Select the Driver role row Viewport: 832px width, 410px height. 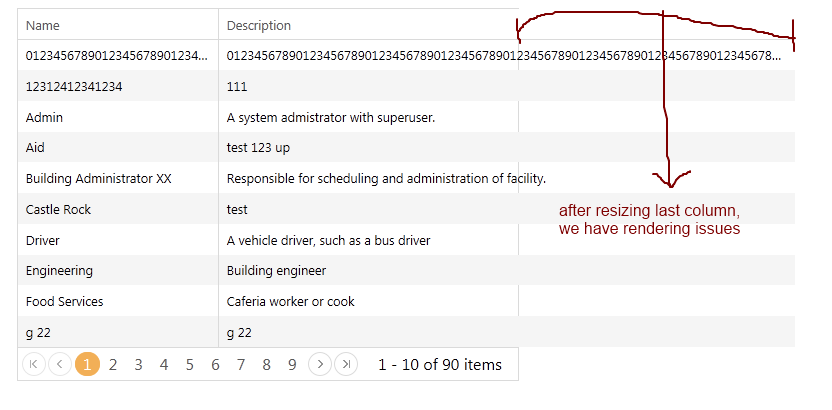[43, 241]
